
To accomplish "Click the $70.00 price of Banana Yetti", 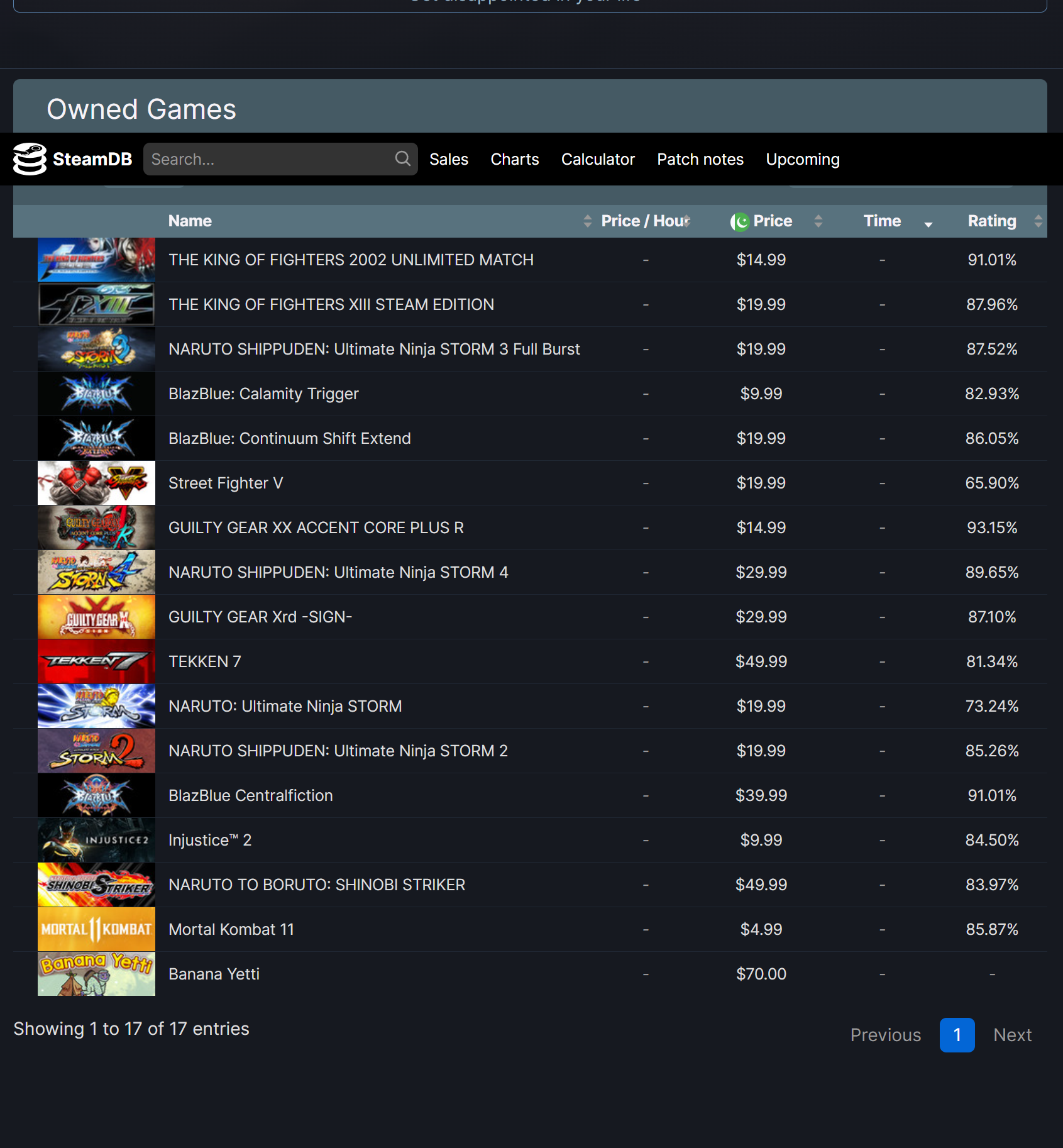I will [x=761, y=974].
